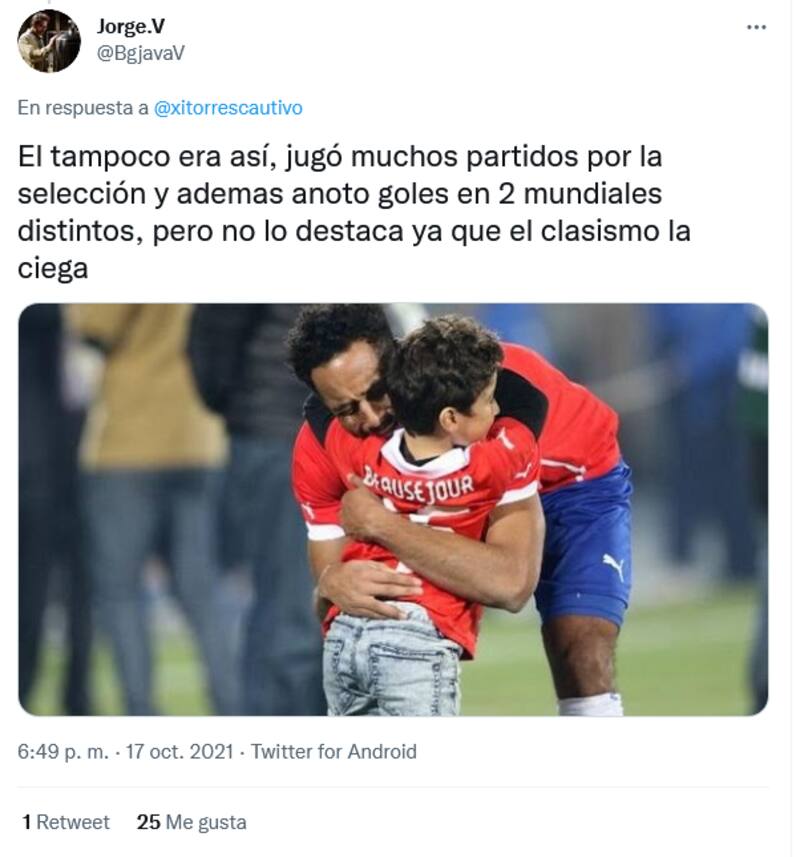Click the BEAUSEJOUR name on the child's jersey

(x=418, y=484)
